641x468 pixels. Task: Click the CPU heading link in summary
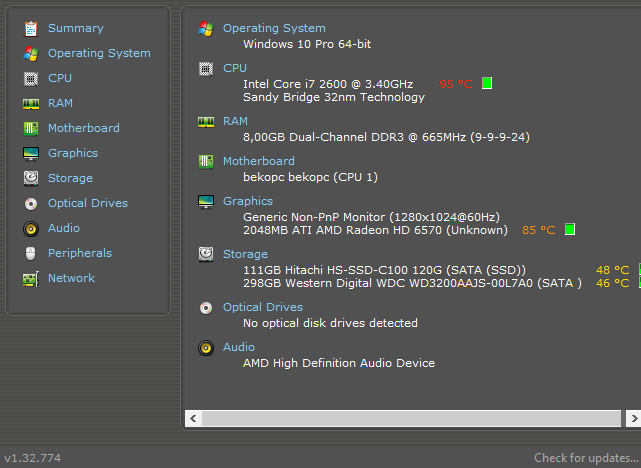tap(235, 68)
